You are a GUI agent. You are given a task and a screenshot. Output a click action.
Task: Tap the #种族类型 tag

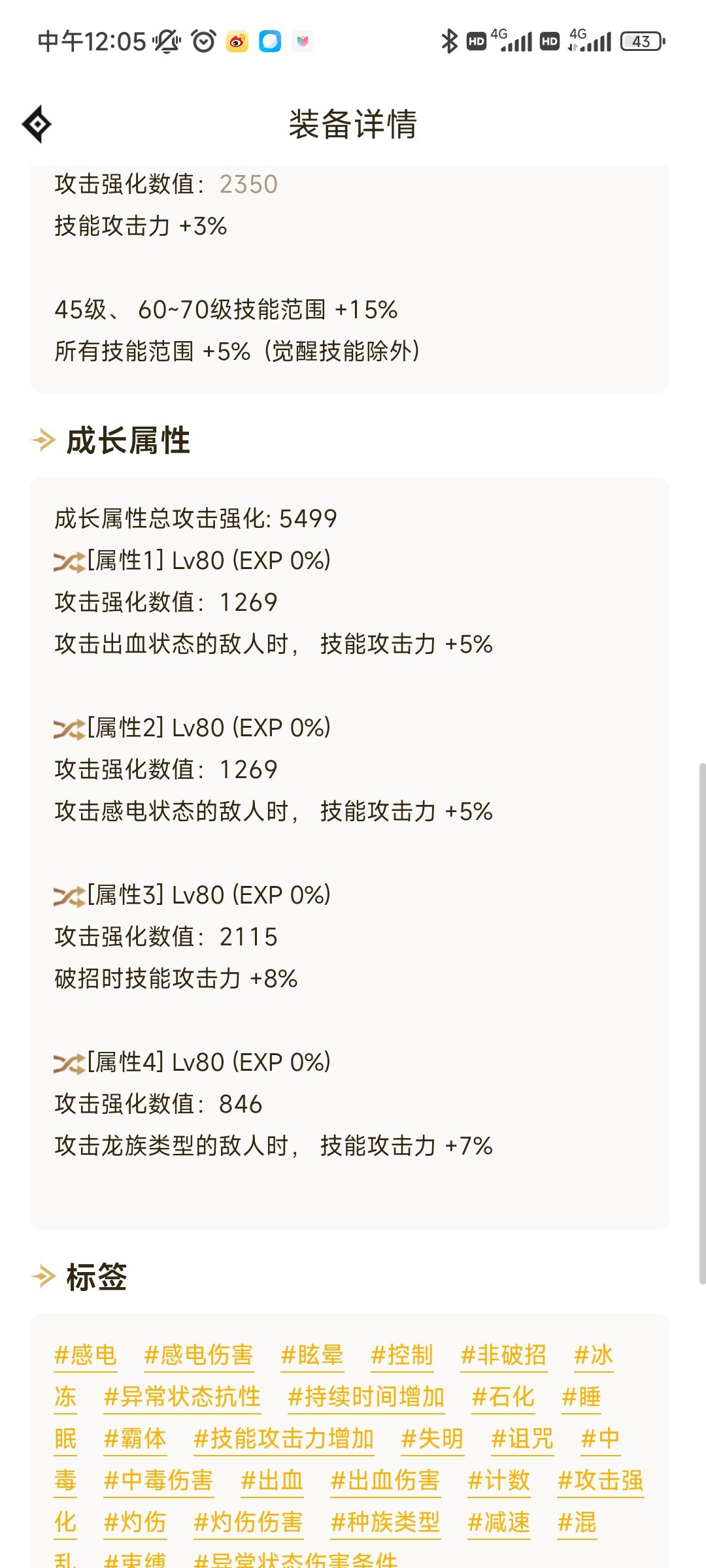386,1522
